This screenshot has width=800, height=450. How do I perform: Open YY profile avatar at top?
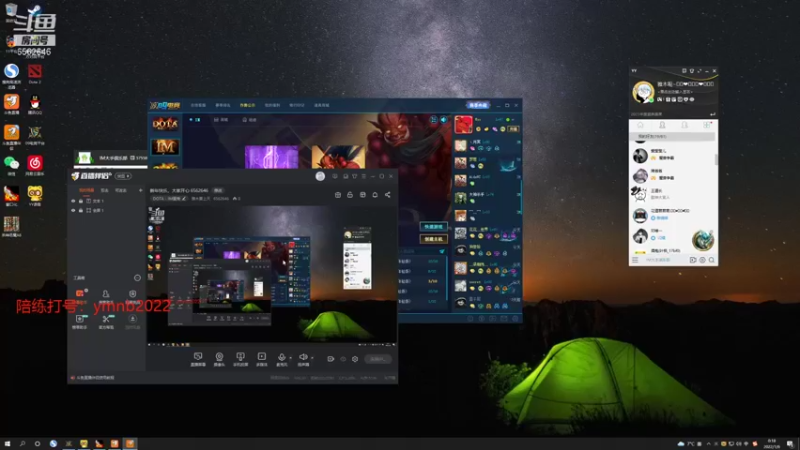(643, 92)
